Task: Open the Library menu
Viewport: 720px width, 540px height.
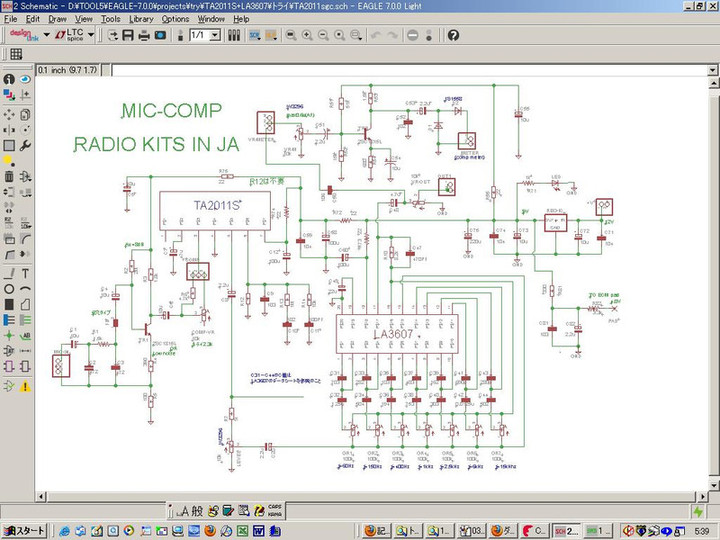Action: [x=141, y=19]
